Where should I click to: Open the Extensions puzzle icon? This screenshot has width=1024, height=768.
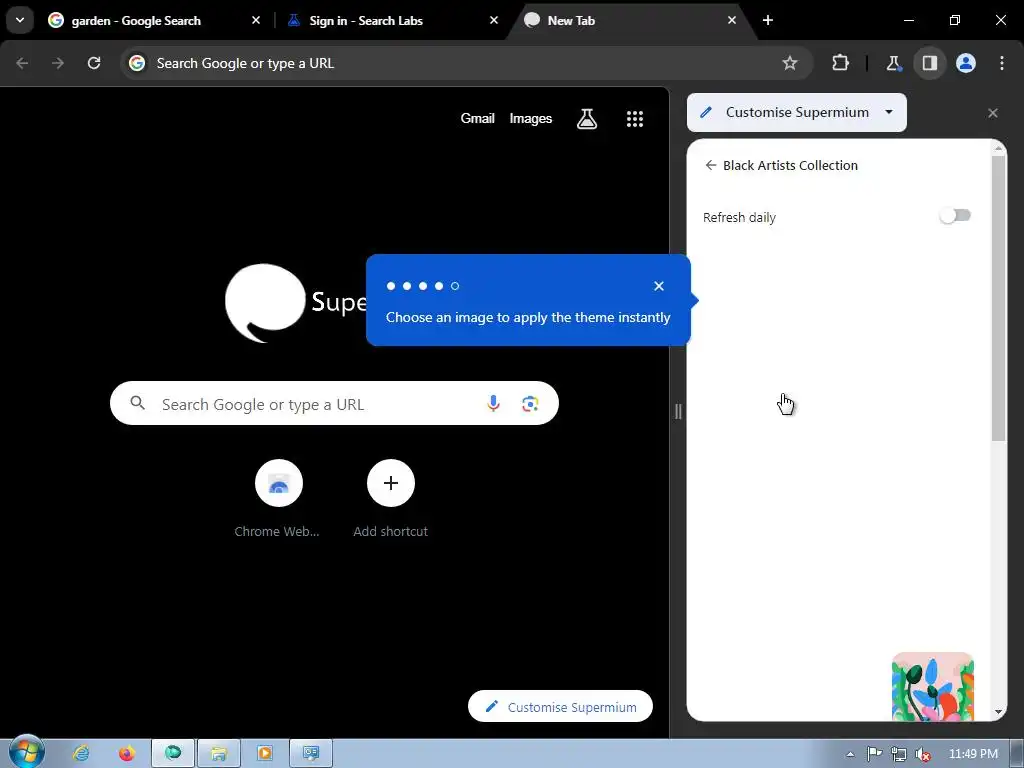tap(840, 63)
